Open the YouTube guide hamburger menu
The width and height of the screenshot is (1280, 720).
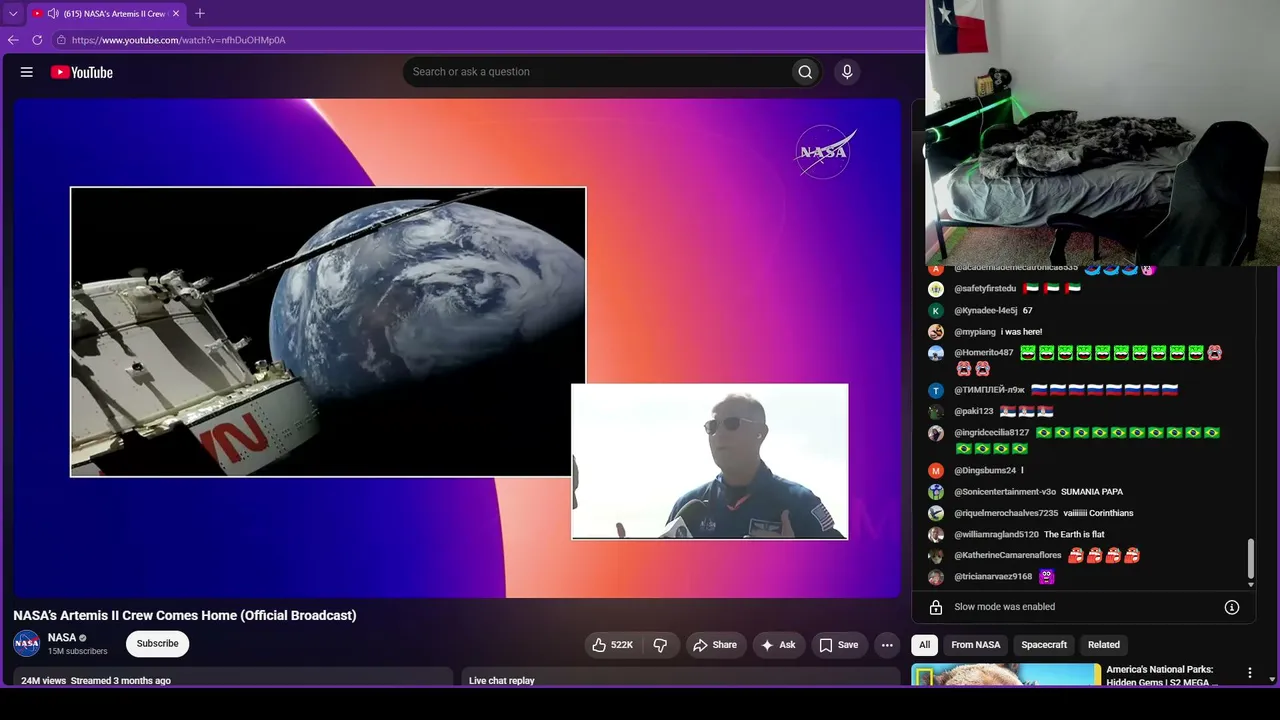click(x=27, y=72)
